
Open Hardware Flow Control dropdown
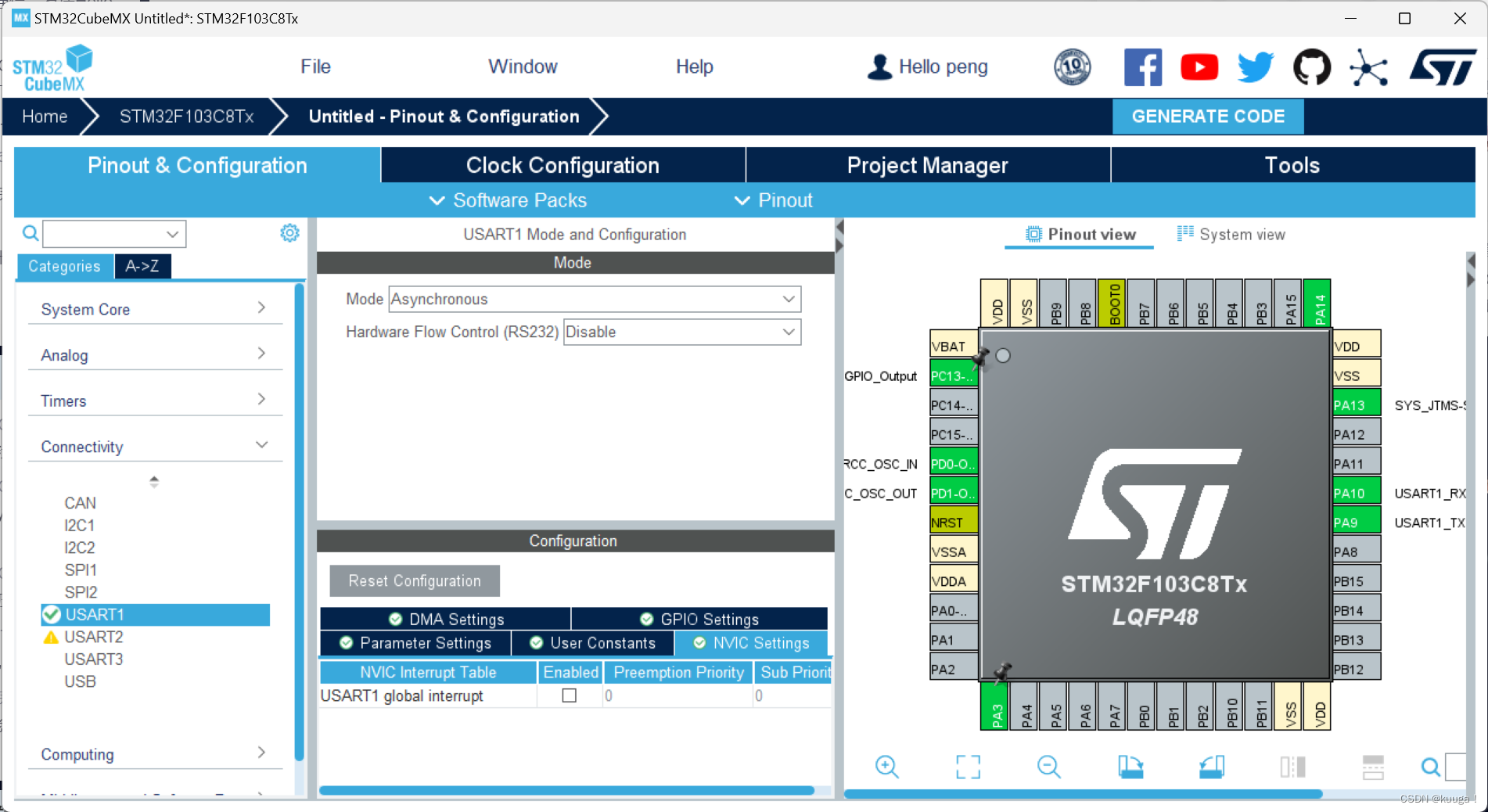[682, 332]
